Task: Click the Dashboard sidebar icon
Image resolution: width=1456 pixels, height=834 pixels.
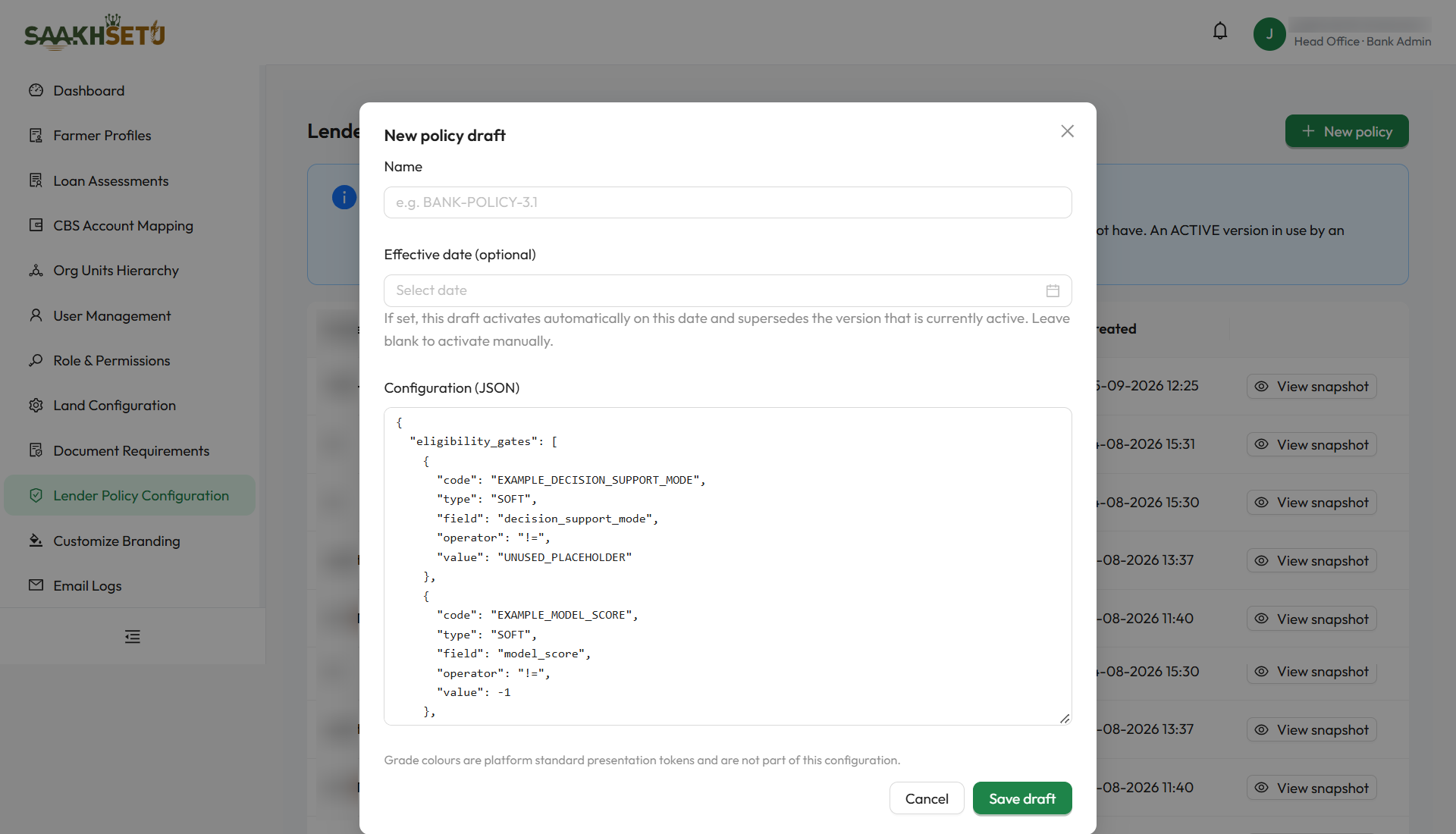Action: point(36,90)
